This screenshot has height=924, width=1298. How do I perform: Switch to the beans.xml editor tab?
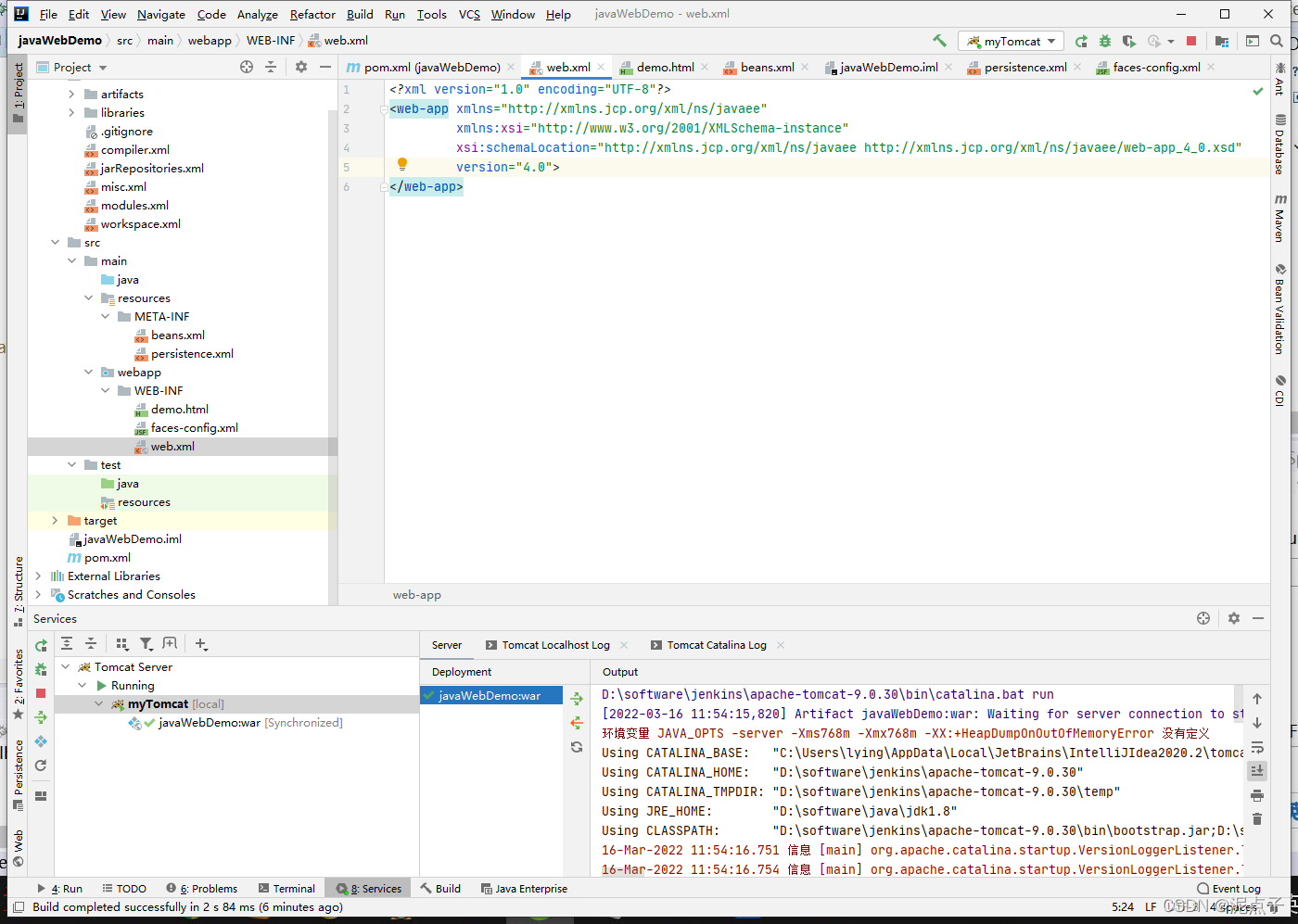[x=767, y=67]
